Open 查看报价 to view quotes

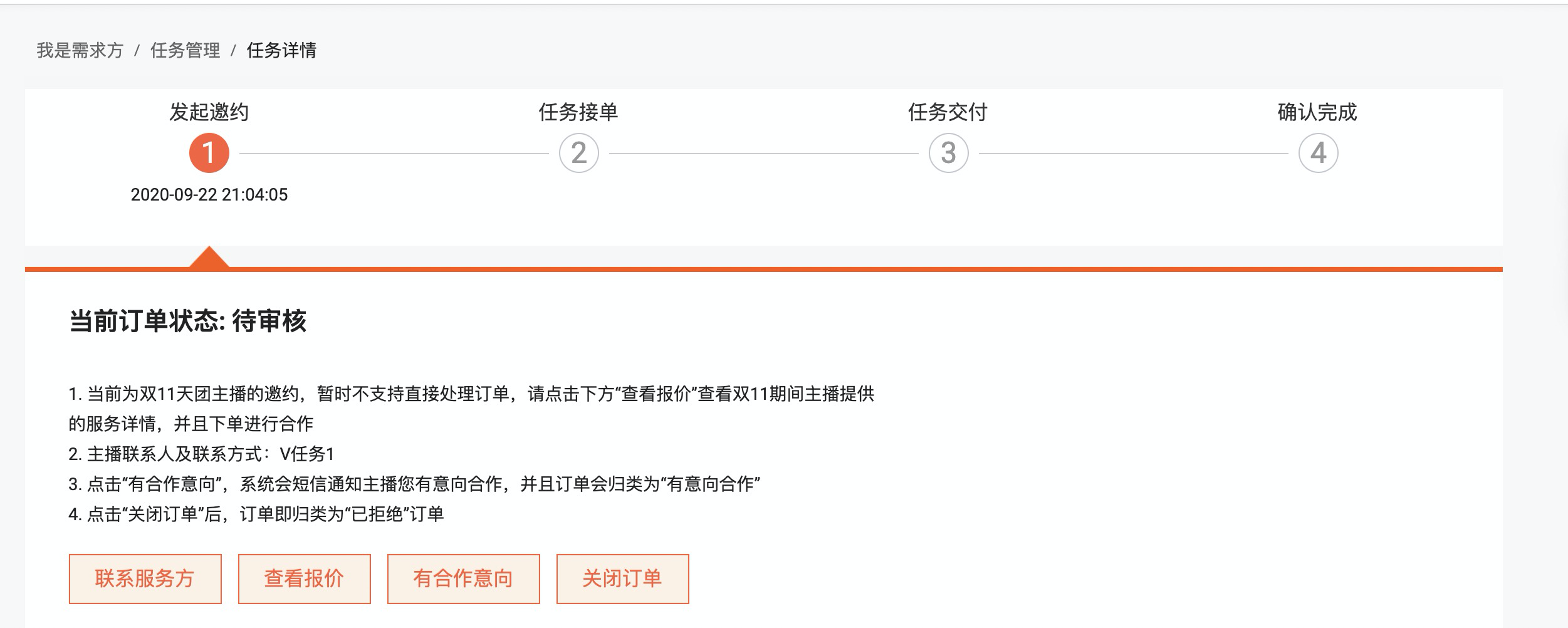305,578
